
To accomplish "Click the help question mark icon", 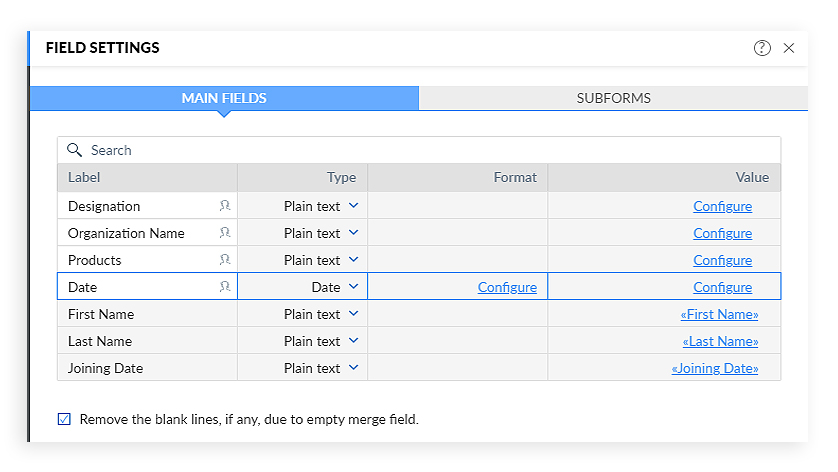I will pos(762,48).
